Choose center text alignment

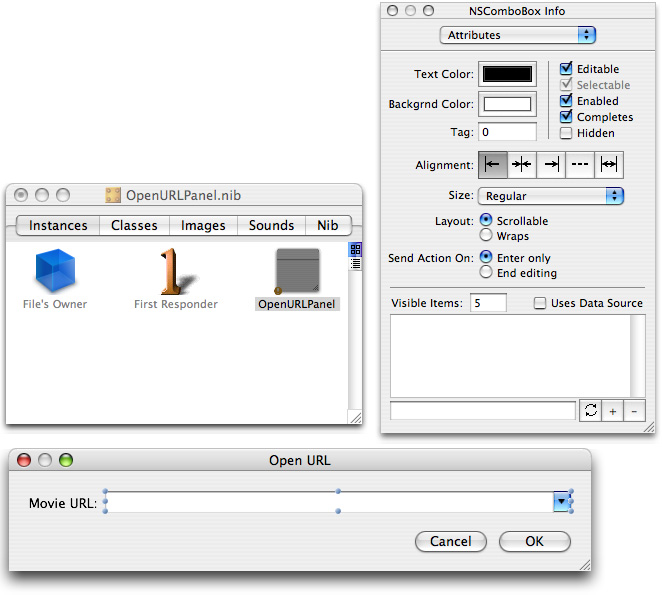tap(522, 165)
